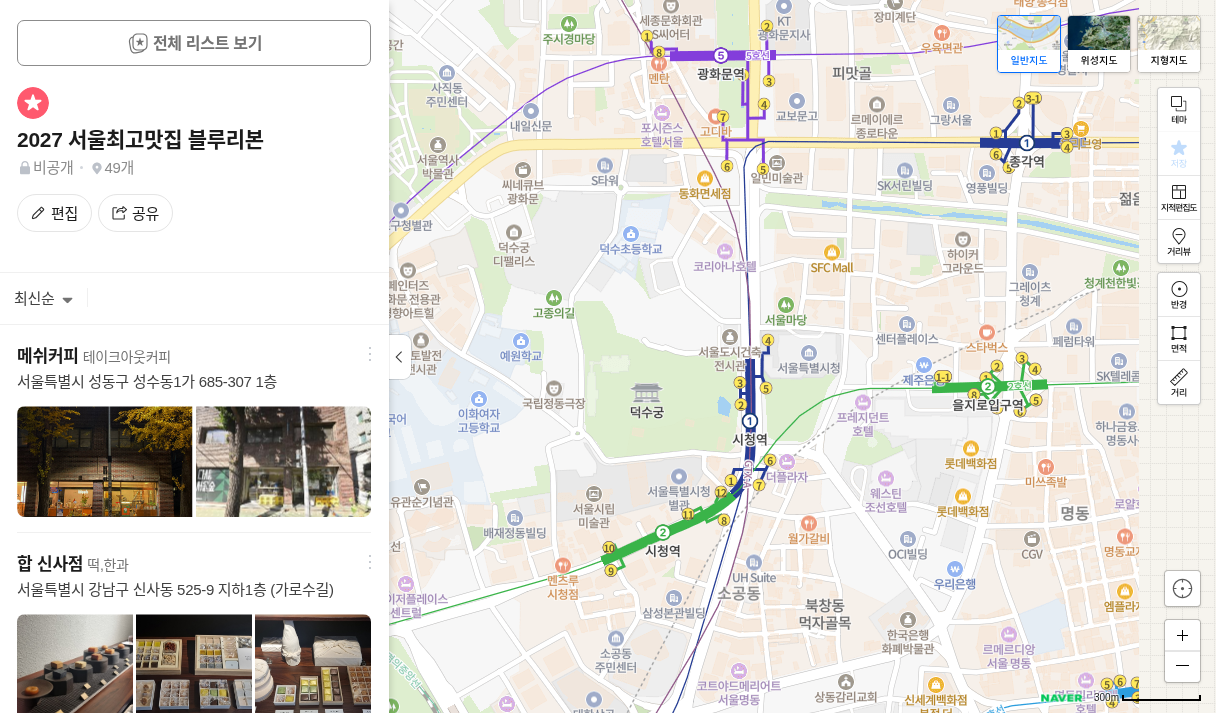Open first 합 신사점 photo

[75, 663]
